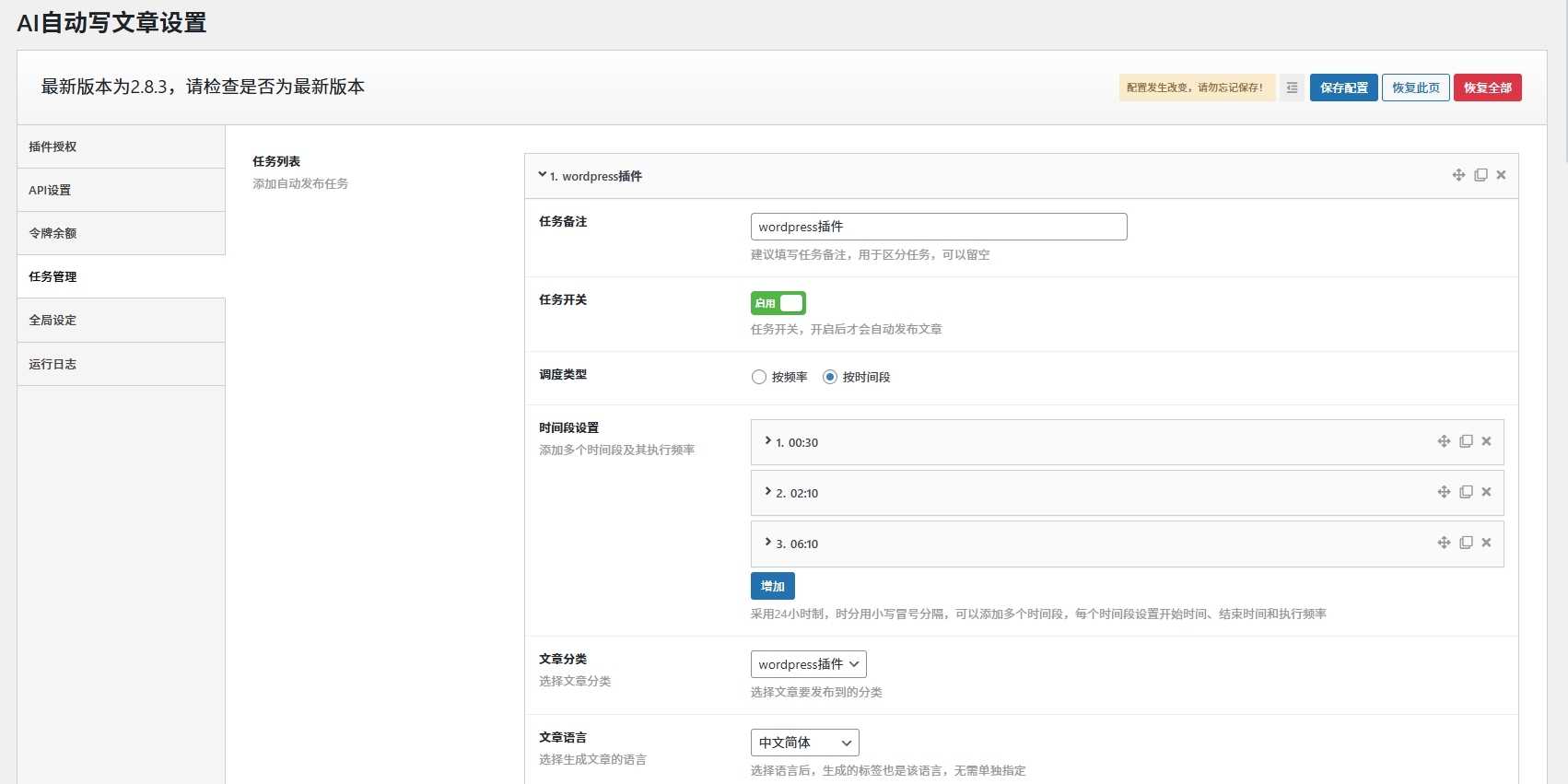Delete the 06:10 time slot
This screenshot has width=1568, height=784.
click(1486, 543)
